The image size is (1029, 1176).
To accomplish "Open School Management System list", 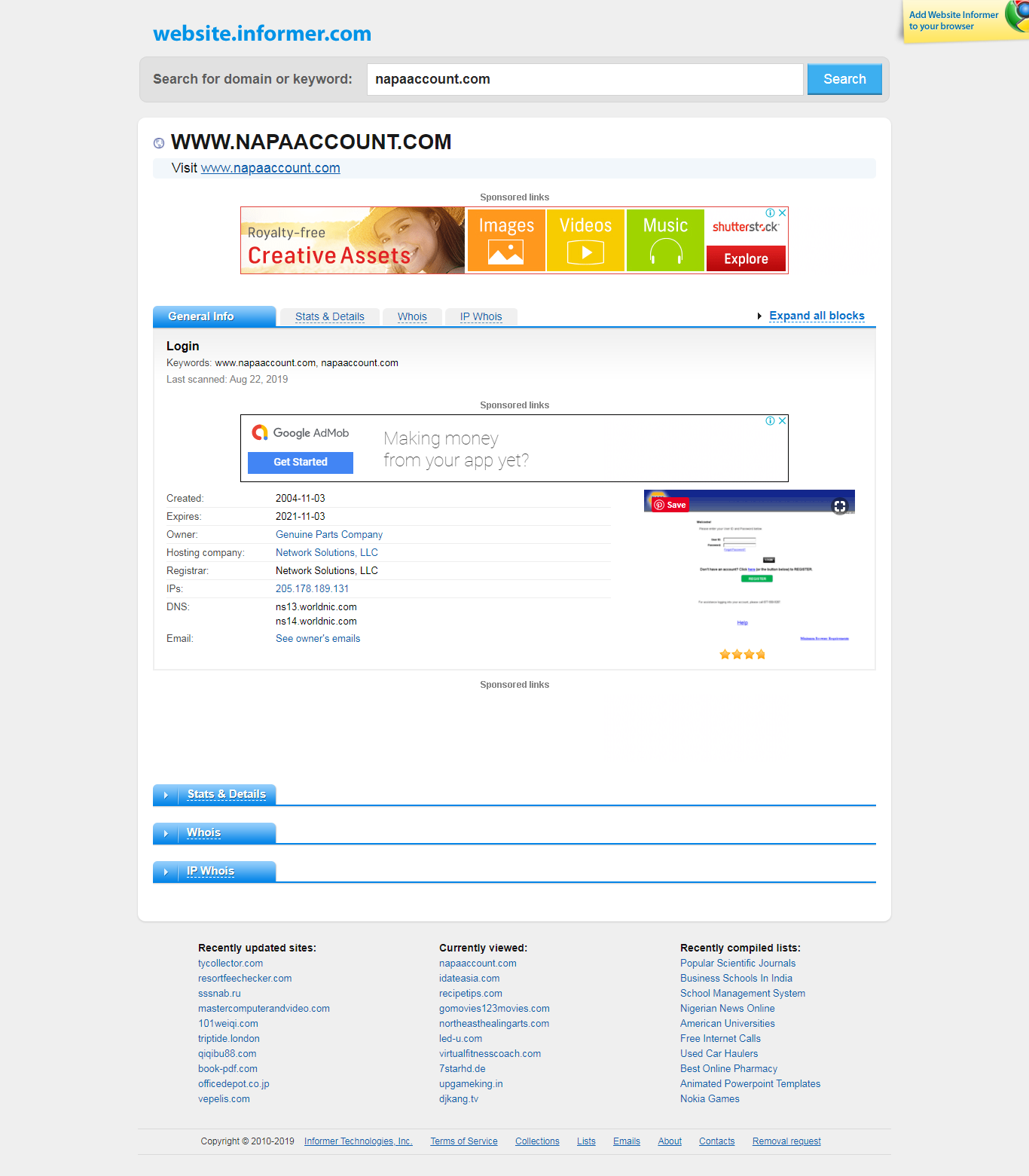I will coord(743,994).
